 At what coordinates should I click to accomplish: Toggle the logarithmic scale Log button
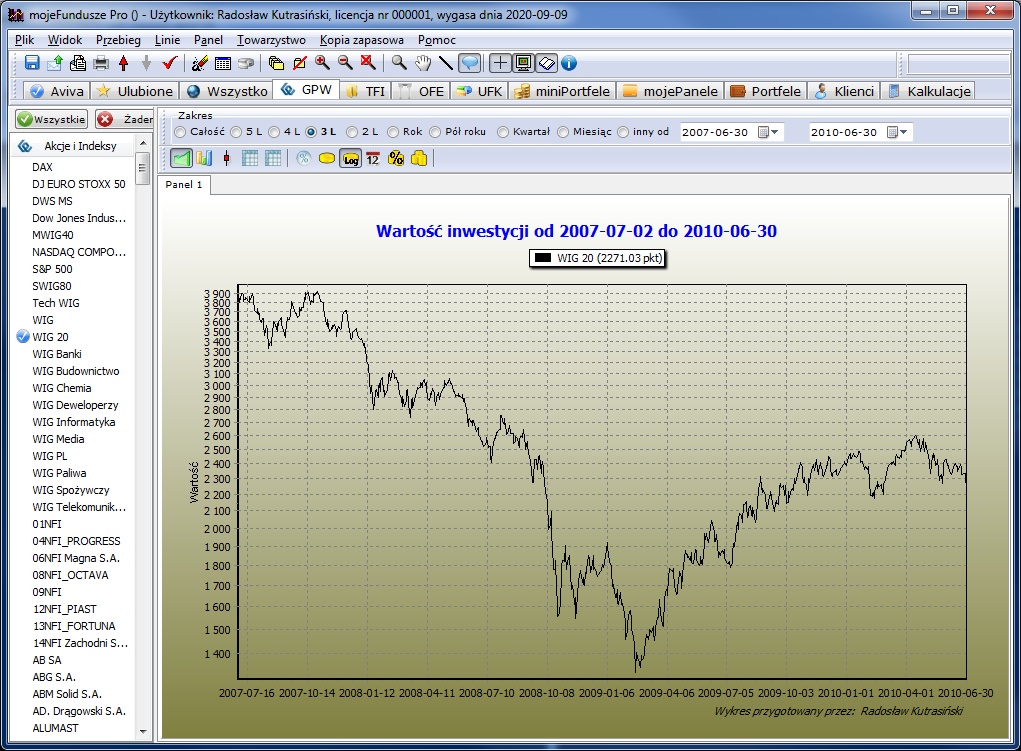click(350, 158)
